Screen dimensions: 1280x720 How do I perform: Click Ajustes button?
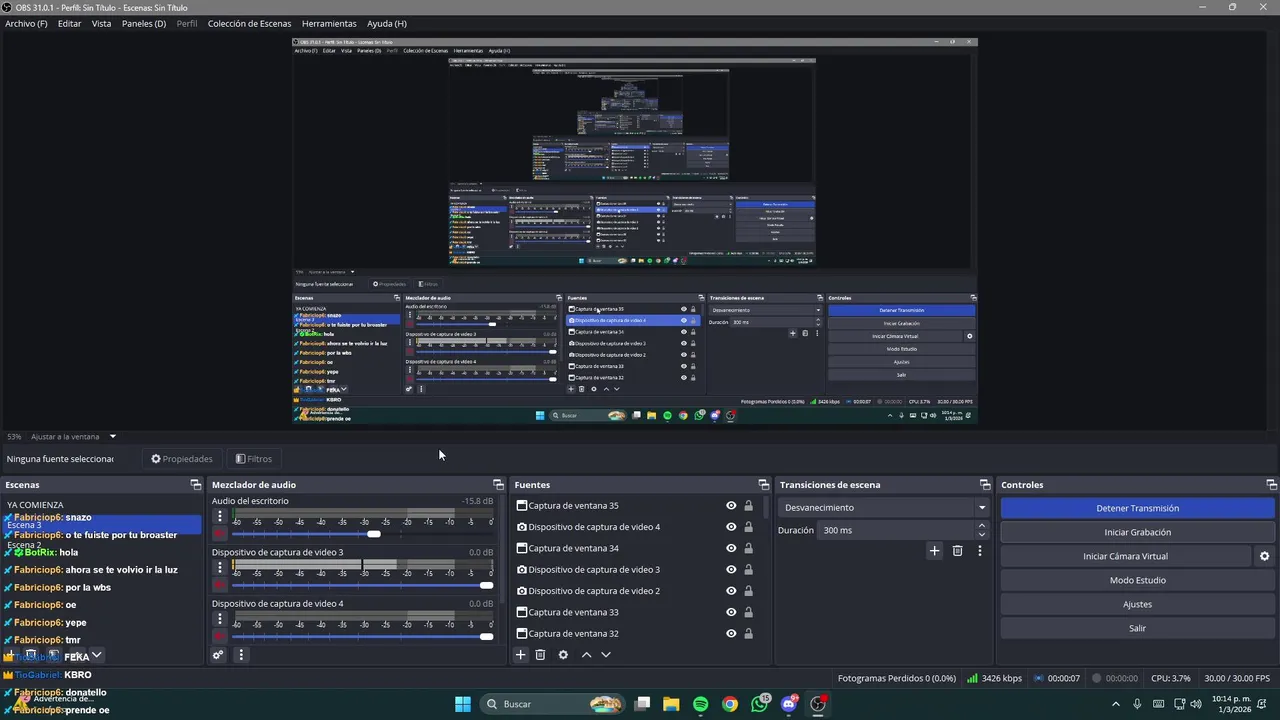(1137, 604)
